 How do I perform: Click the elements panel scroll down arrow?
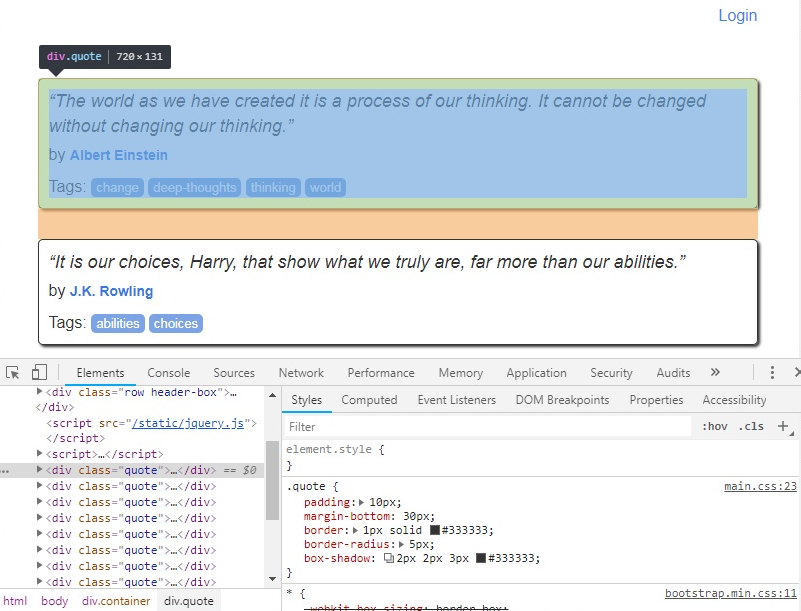click(x=272, y=579)
